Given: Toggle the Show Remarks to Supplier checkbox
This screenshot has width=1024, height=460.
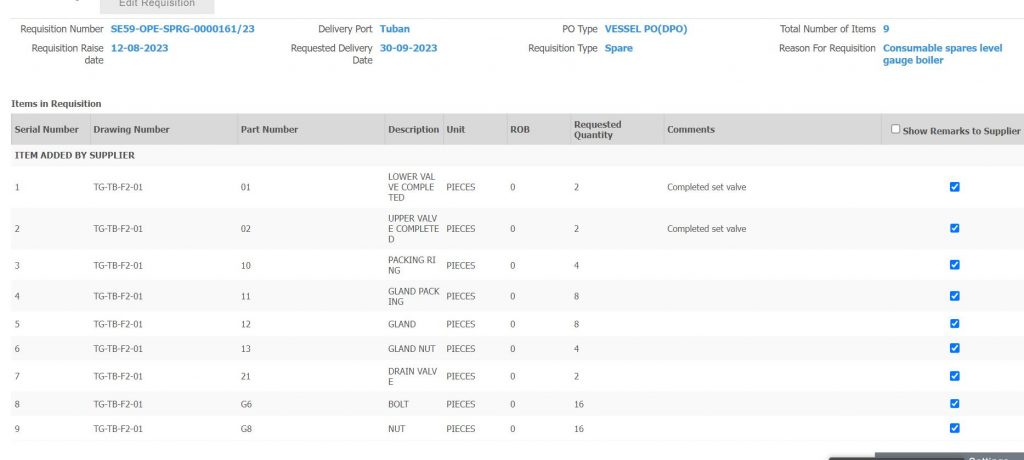Looking at the screenshot, I should tap(895, 129).
